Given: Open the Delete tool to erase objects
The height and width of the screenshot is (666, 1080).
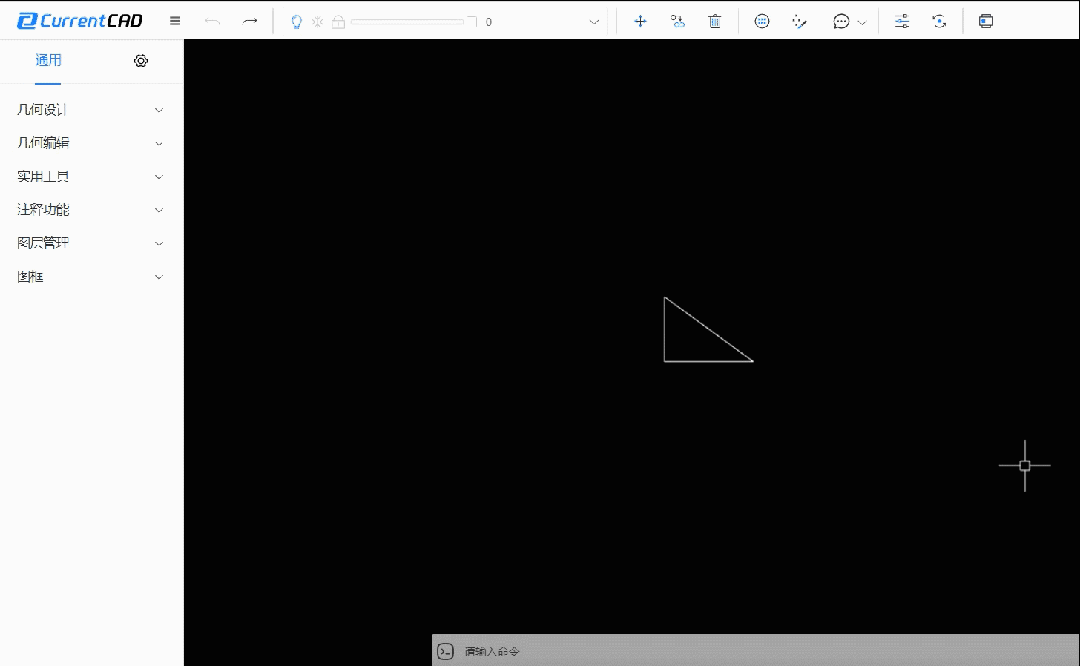Looking at the screenshot, I should tap(715, 20).
